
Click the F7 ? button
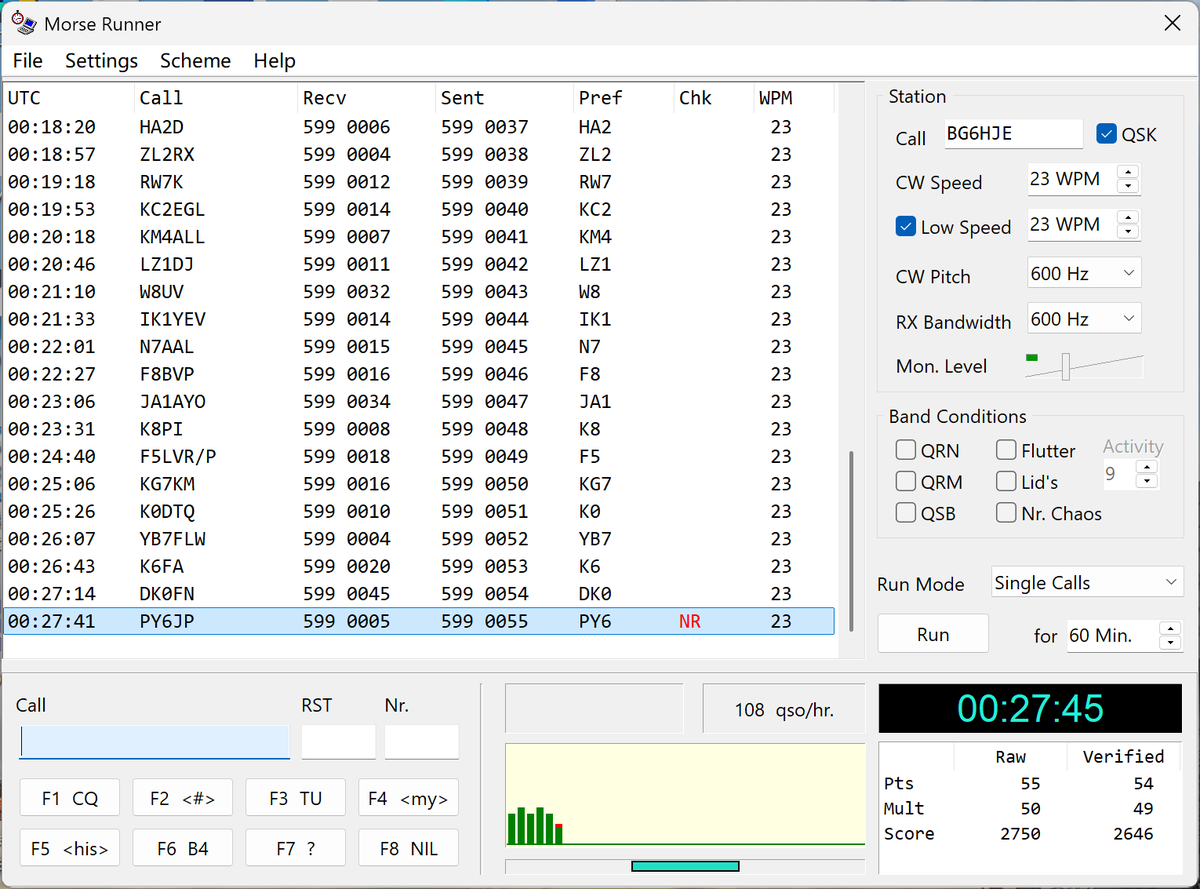tap(296, 848)
